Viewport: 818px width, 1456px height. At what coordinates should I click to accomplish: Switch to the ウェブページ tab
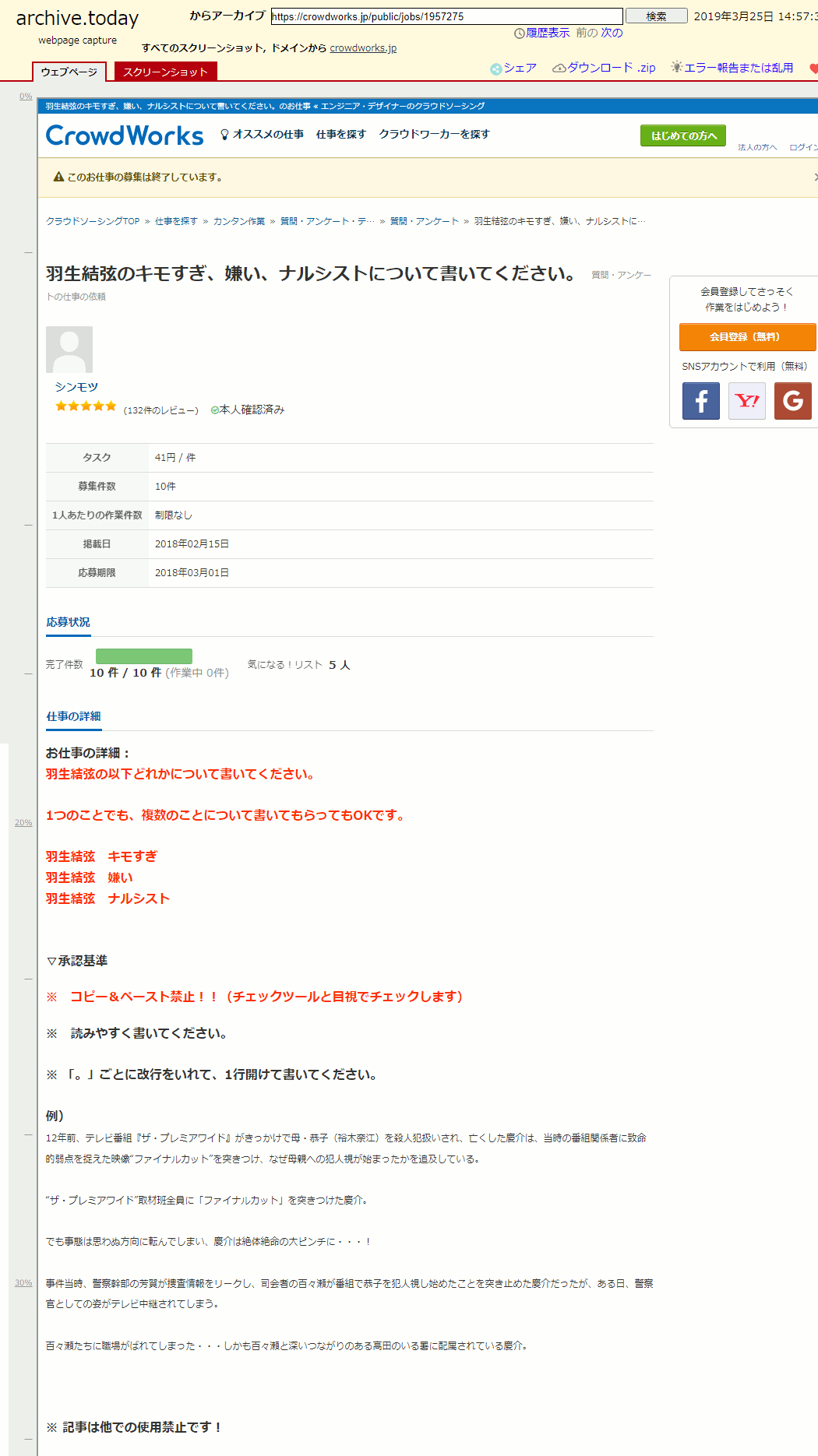69,72
